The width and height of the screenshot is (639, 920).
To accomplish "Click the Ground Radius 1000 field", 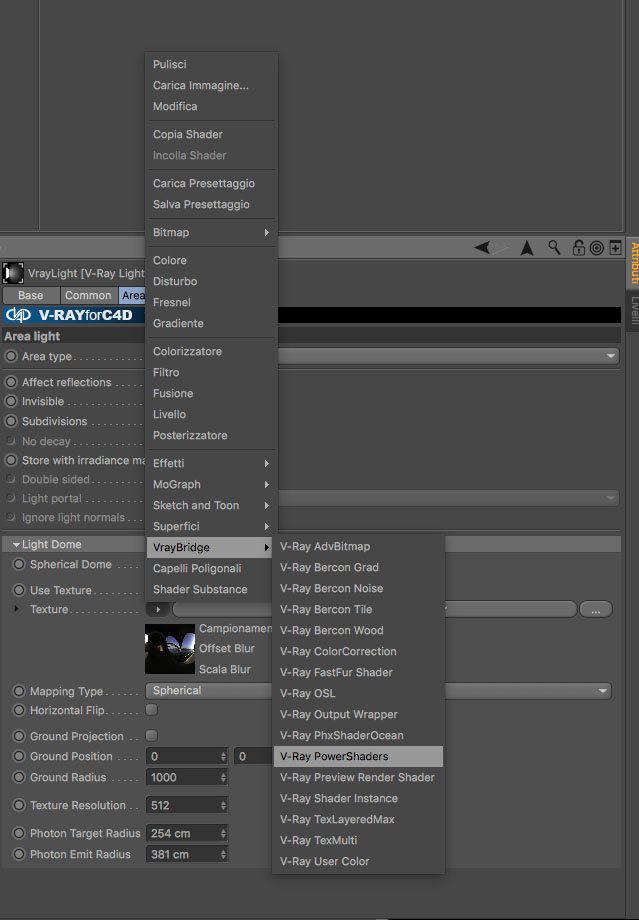I will pyautogui.click(x=187, y=777).
